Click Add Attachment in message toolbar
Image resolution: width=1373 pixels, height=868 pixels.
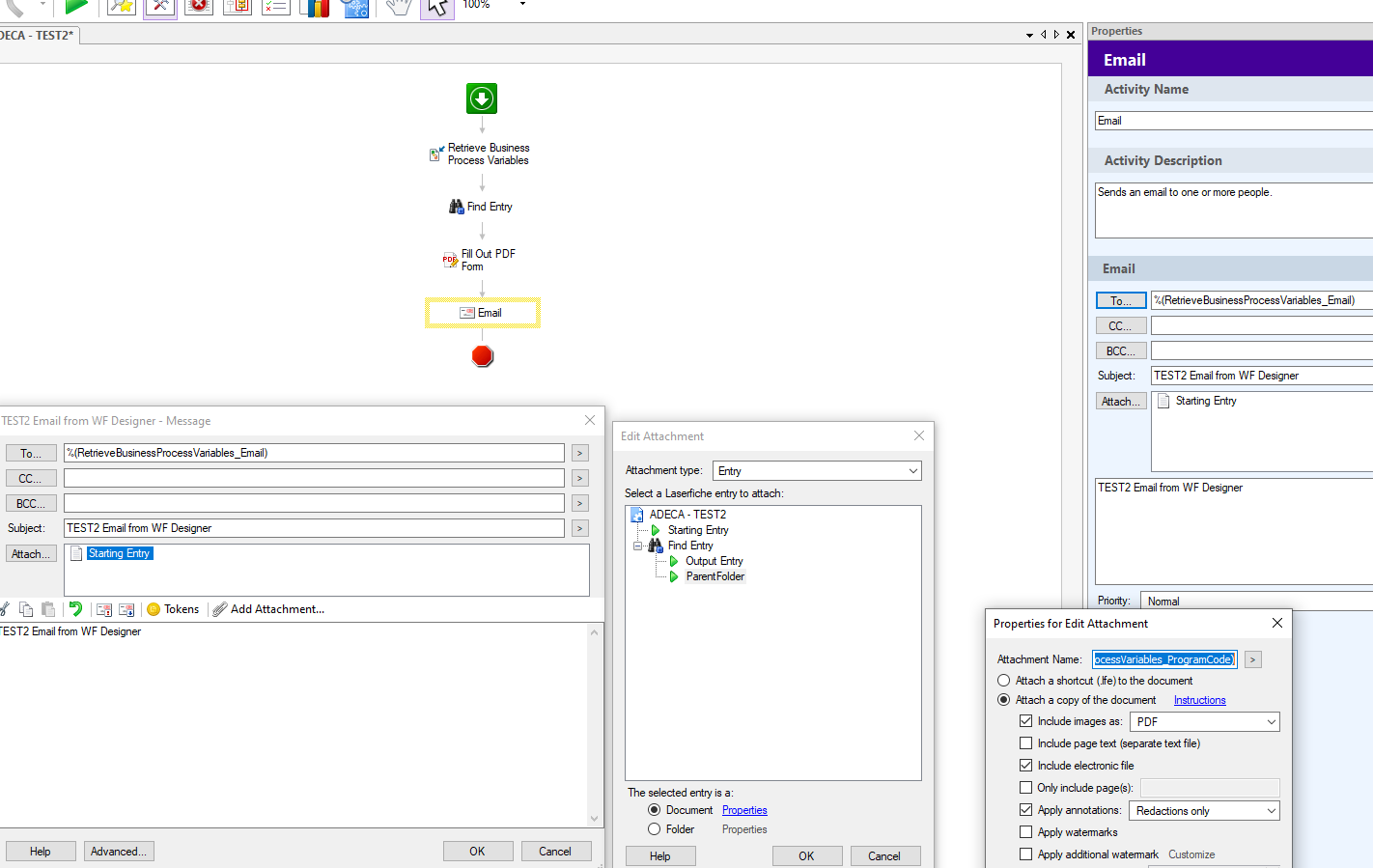click(276, 609)
